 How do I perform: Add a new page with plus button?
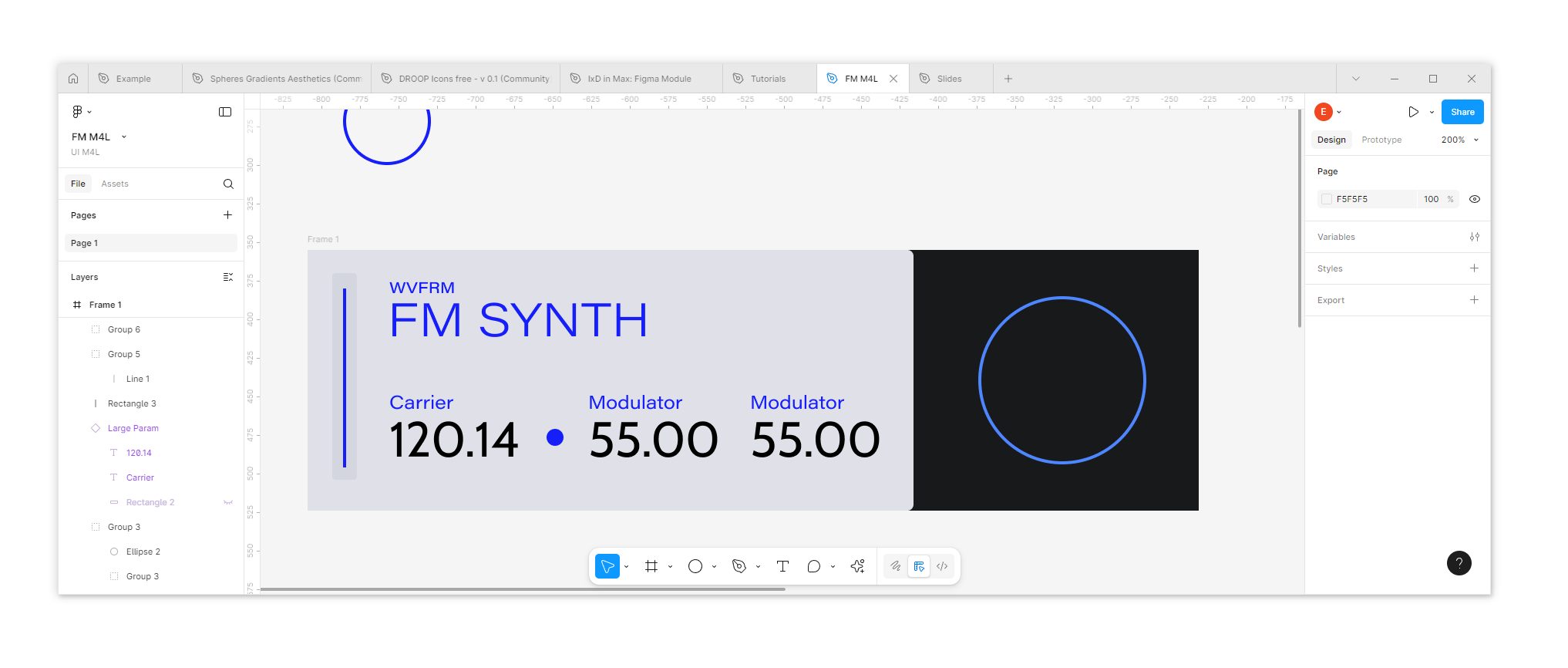pyautogui.click(x=227, y=215)
